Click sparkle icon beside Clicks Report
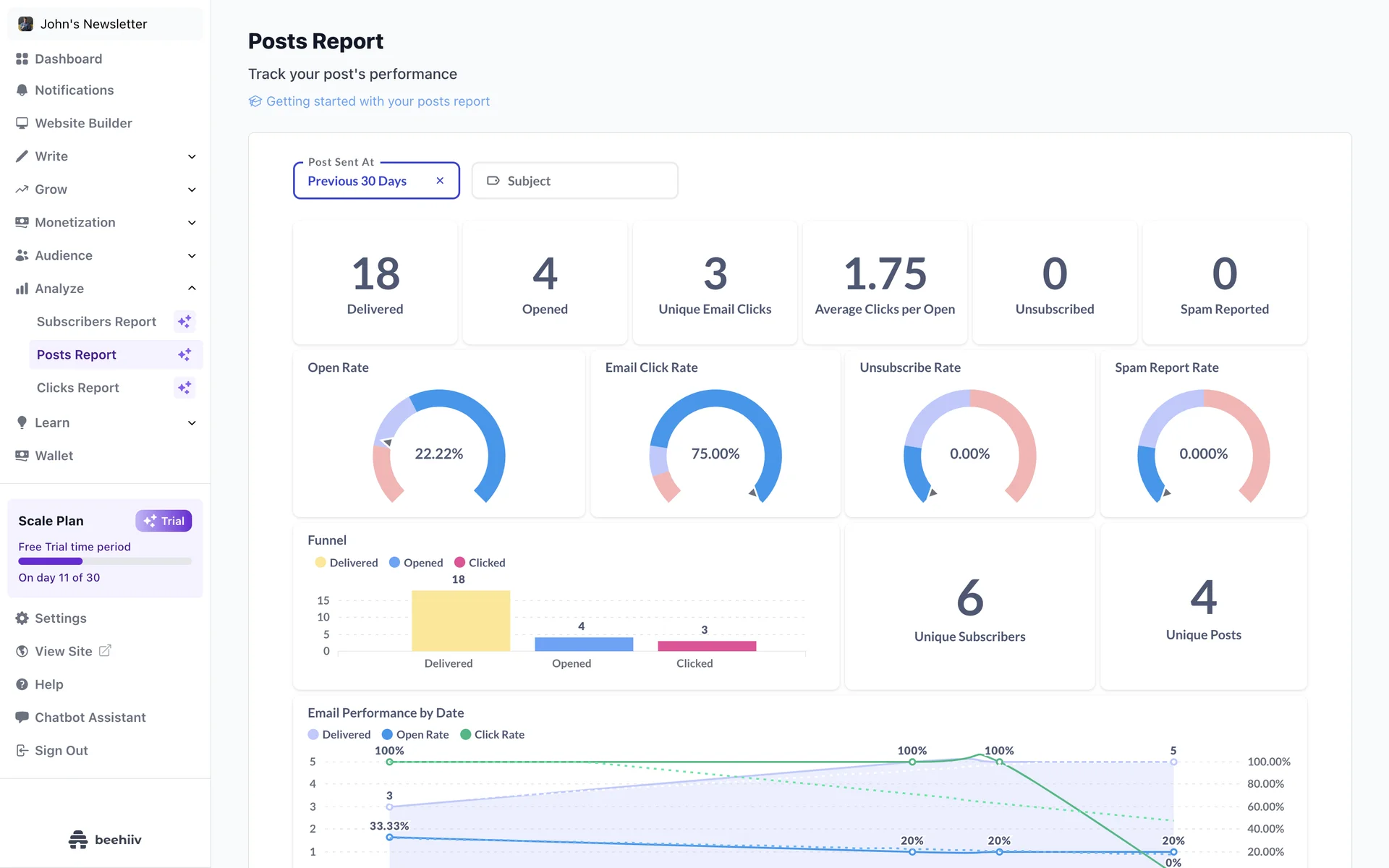Image resolution: width=1389 pixels, height=868 pixels. point(184,388)
